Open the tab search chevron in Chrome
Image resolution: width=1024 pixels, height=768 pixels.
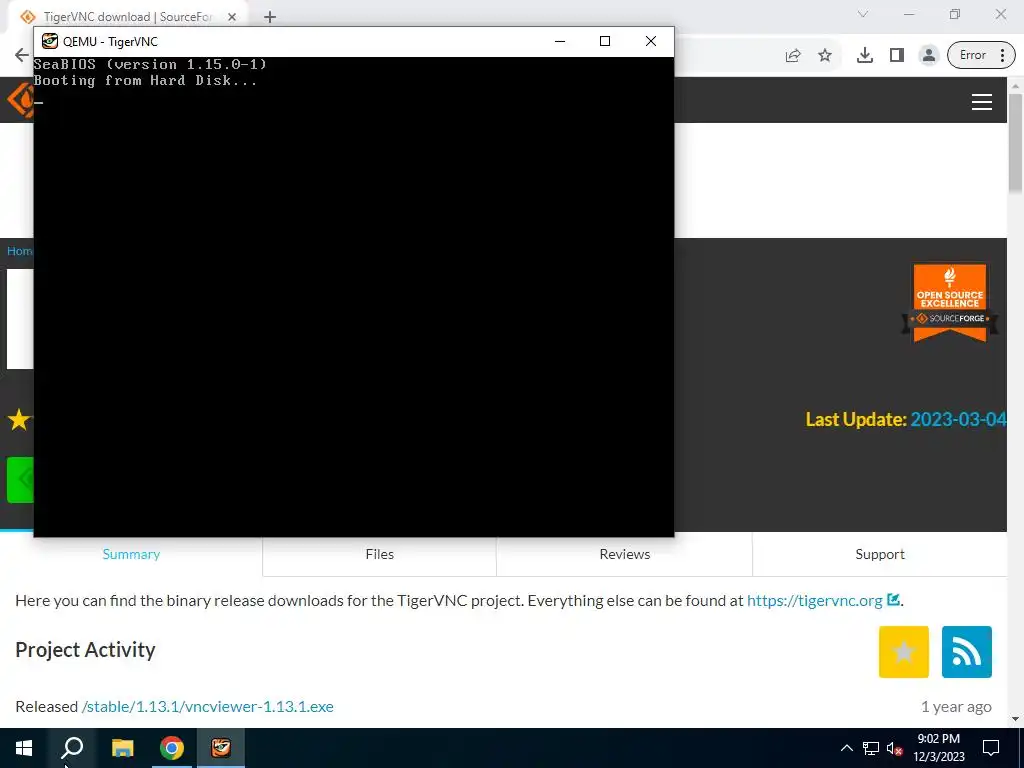pos(863,14)
